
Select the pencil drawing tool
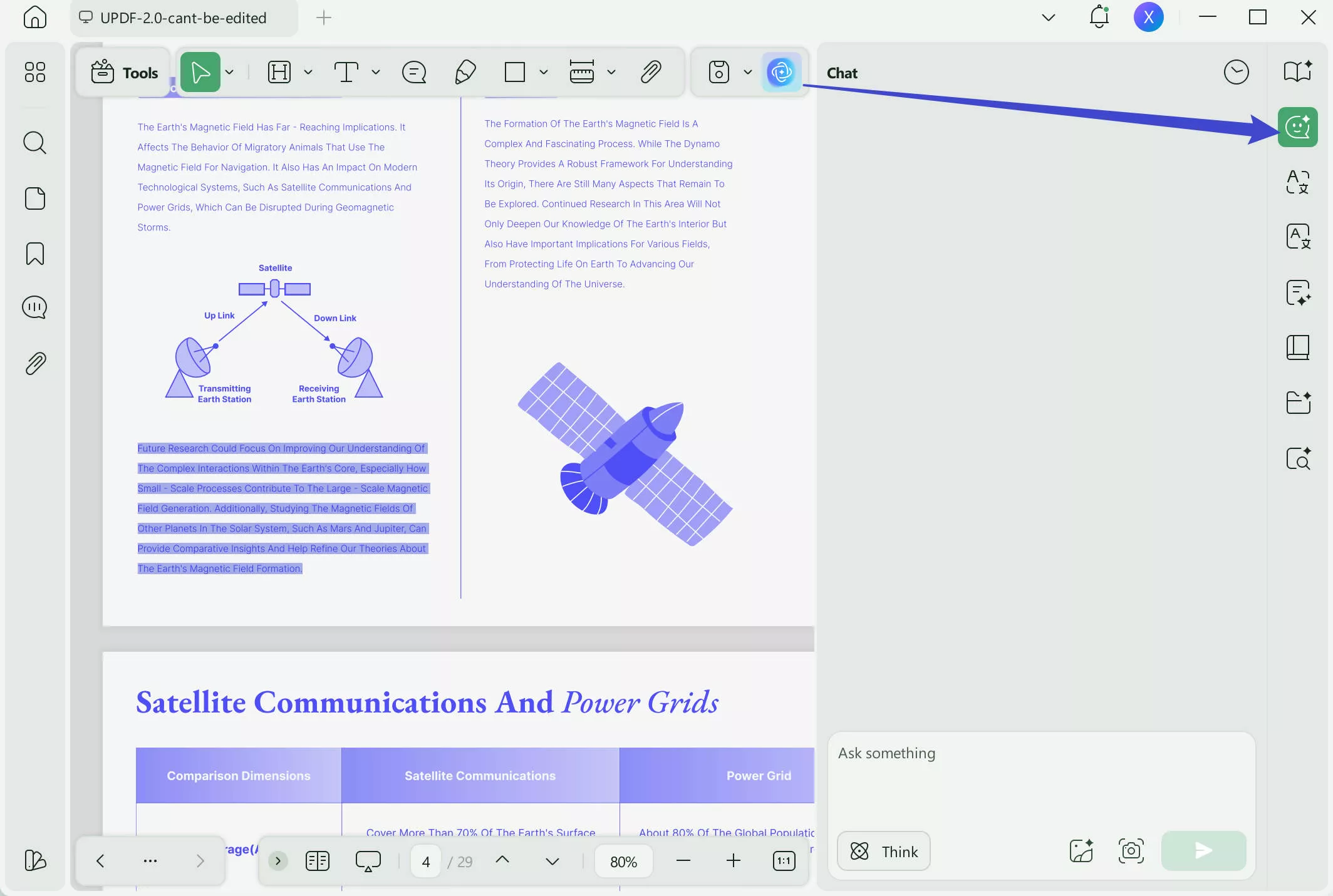(x=465, y=72)
